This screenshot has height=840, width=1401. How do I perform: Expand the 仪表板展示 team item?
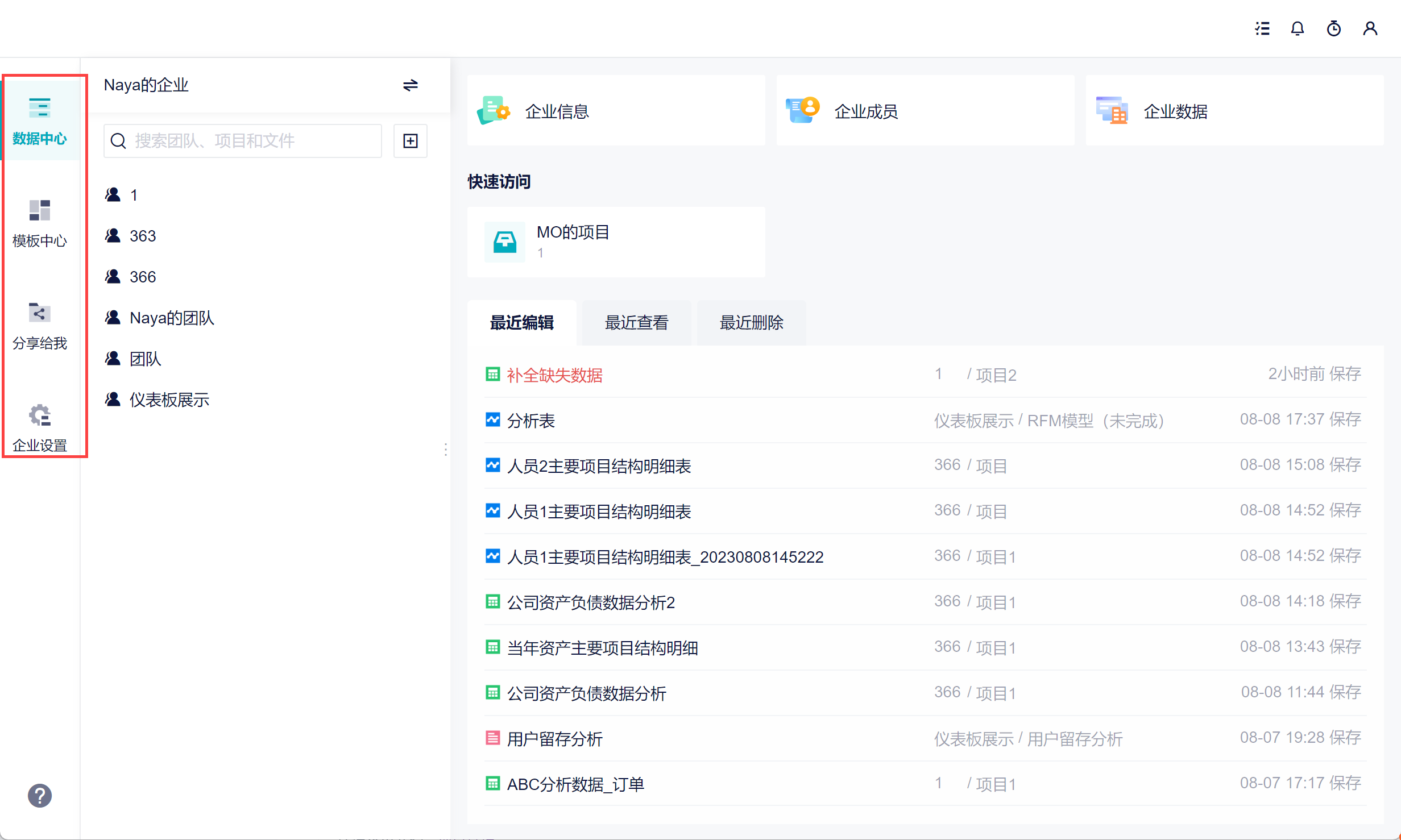click(169, 400)
